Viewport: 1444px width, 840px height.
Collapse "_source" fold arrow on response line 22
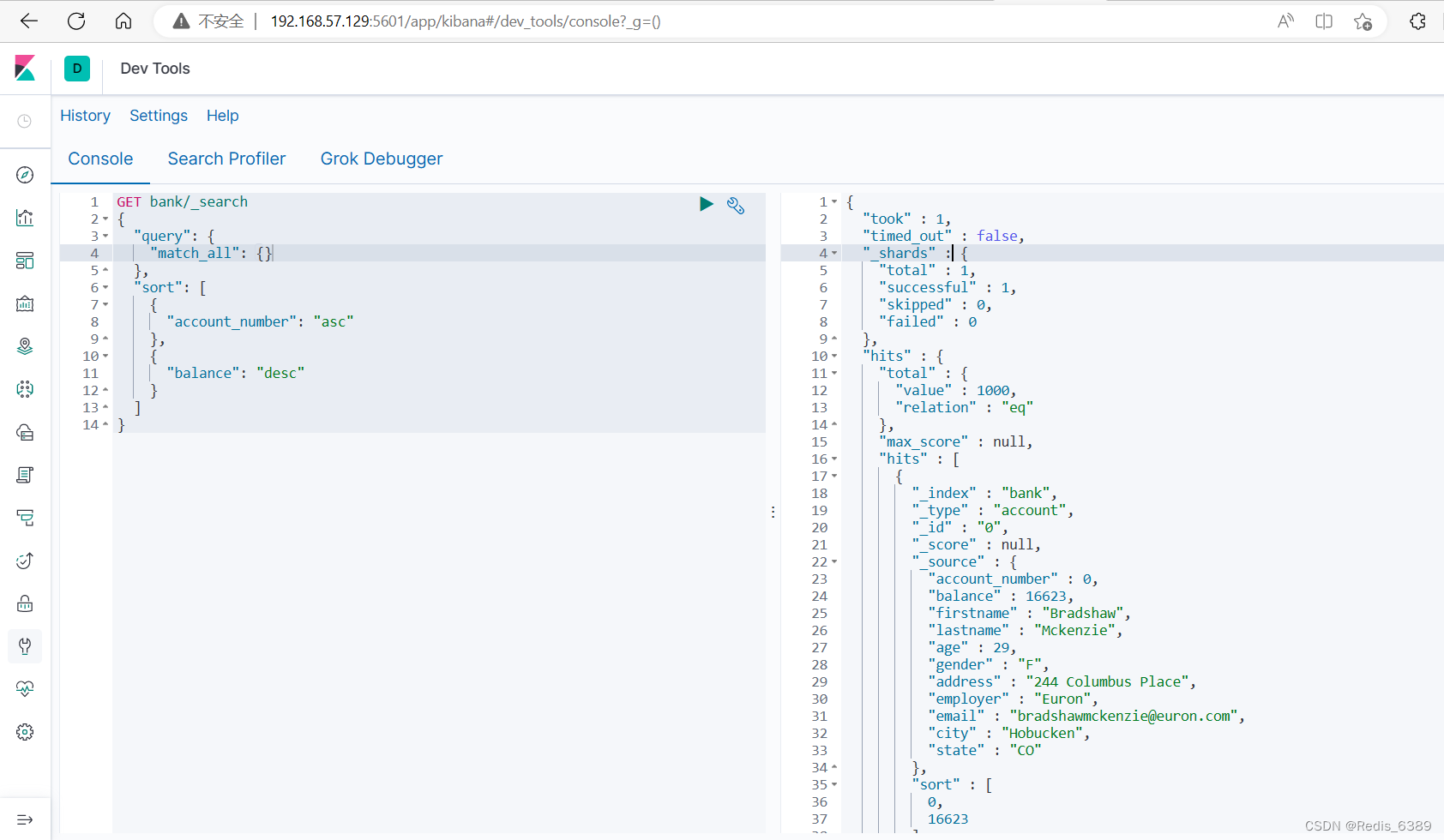point(834,562)
